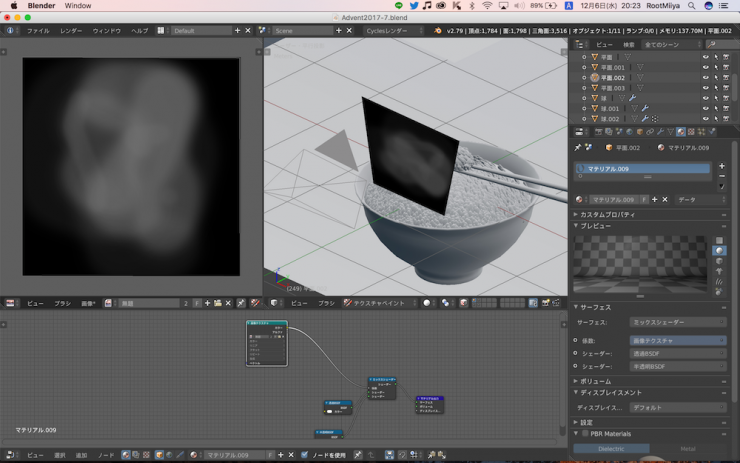Open the 係数 input dropdown (画像テクスチャ)
Viewport: 740px width, 463px height.
tap(678, 341)
